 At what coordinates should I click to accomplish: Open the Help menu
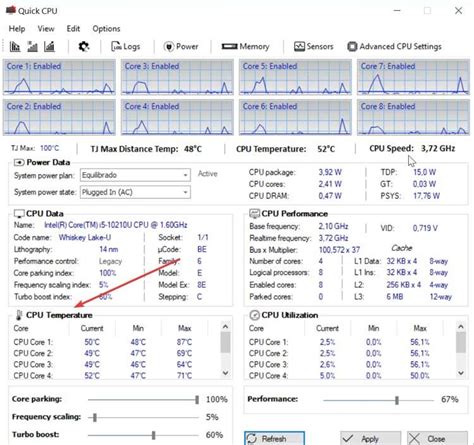tap(17, 29)
